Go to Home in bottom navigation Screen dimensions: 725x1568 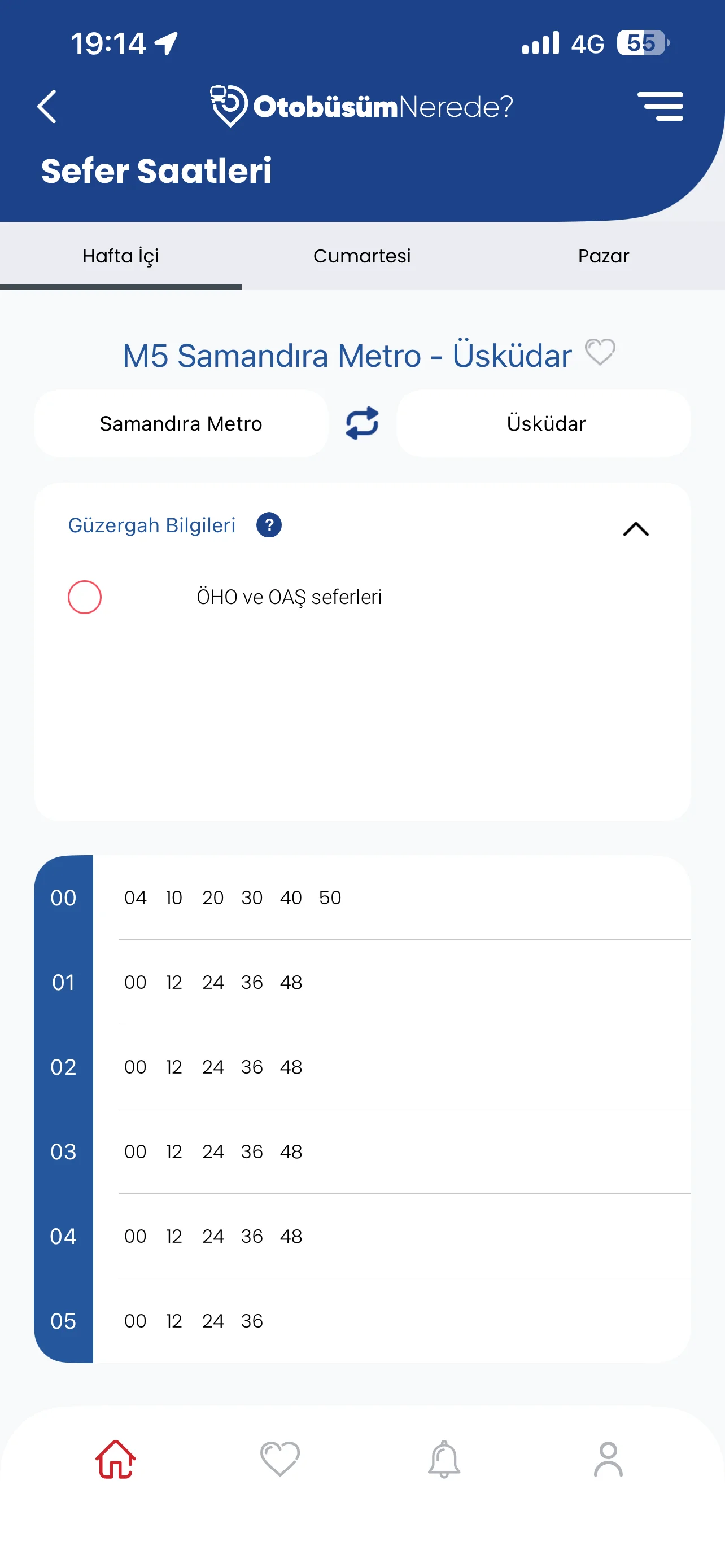[115, 1459]
